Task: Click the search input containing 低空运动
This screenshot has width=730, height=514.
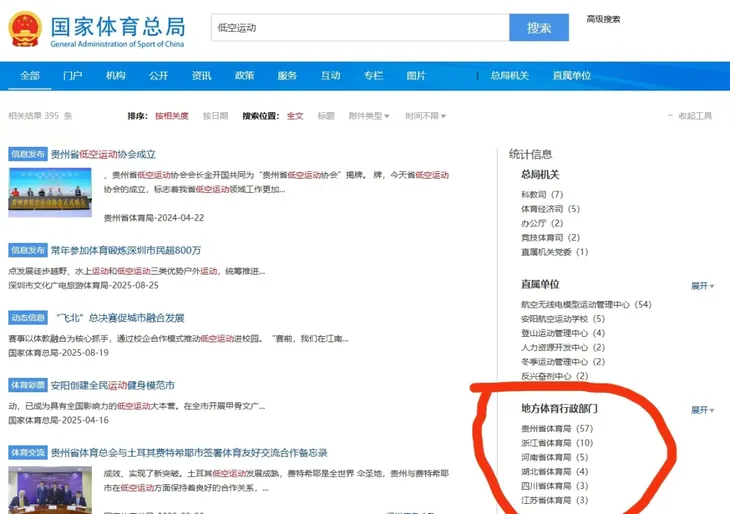Action: pyautogui.click(x=358, y=28)
